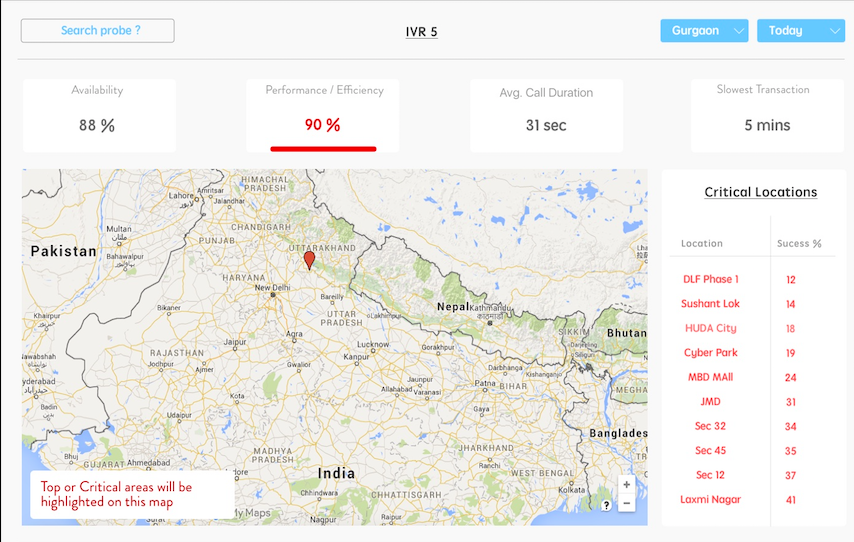Click the Jaipur city label on the map
The height and width of the screenshot is (542, 854).
(235, 342)
